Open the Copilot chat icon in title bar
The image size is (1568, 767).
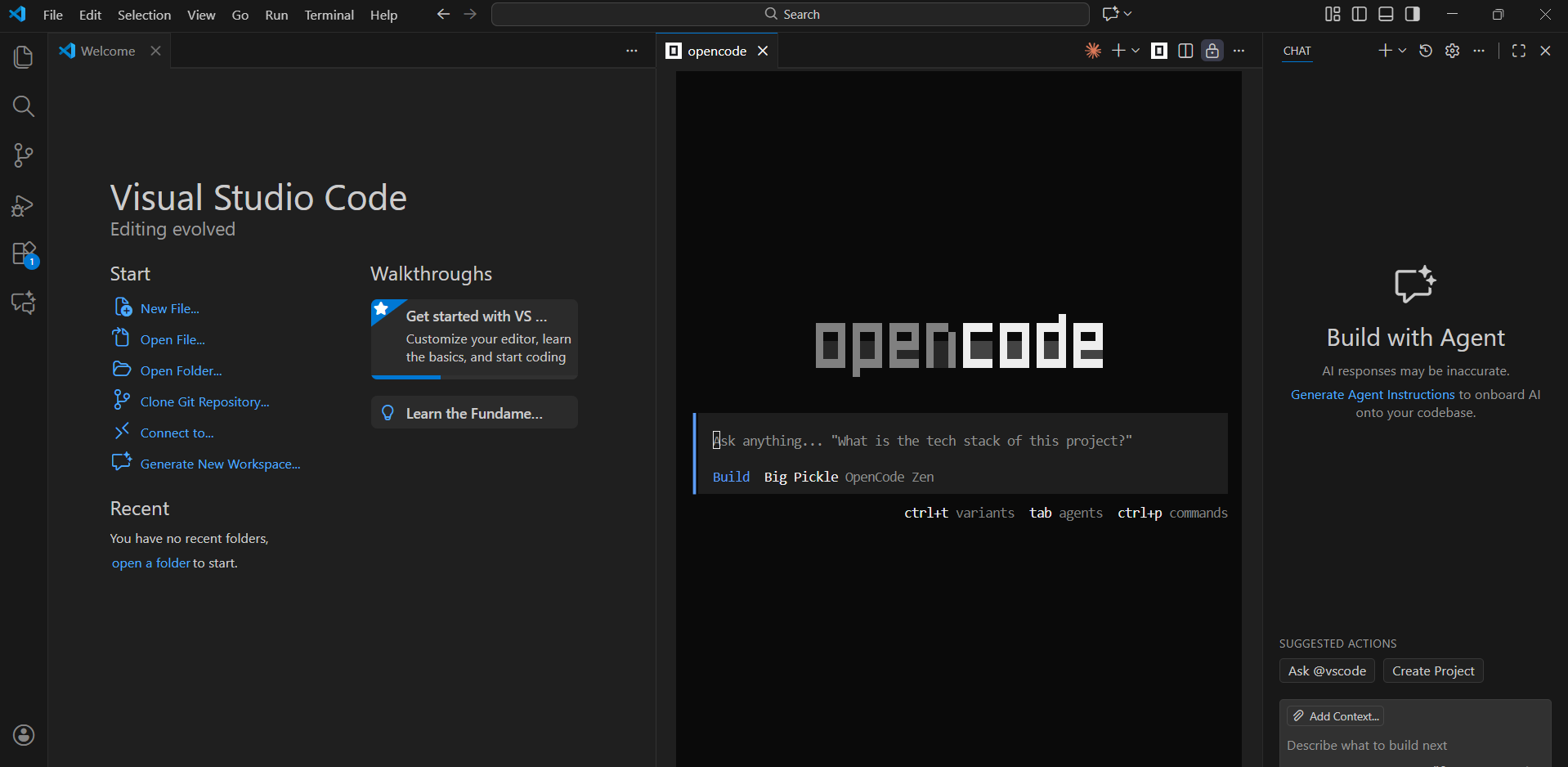click(x=1111, y=14)
